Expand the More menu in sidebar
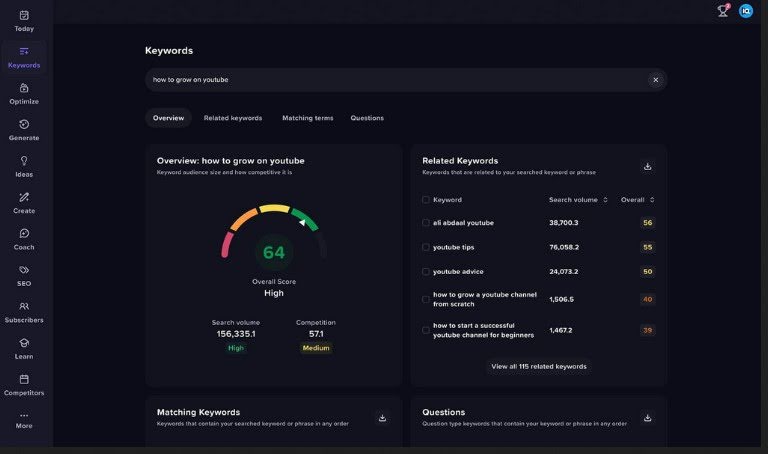The image size is (768, 454). pyautogui.click(x=24, y=420)
